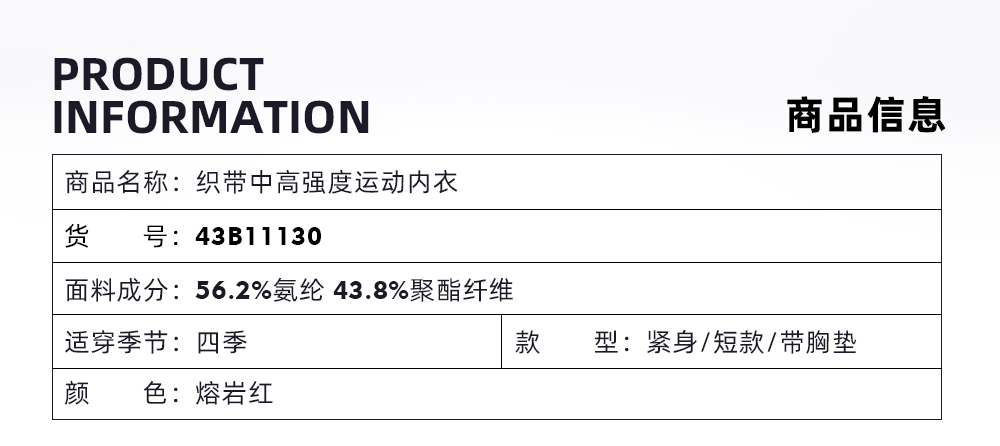Click the word PRODUCT in the heading
Image resolution: width=1000 pixels, height=446 pixels.
click(x=158, y=75)
